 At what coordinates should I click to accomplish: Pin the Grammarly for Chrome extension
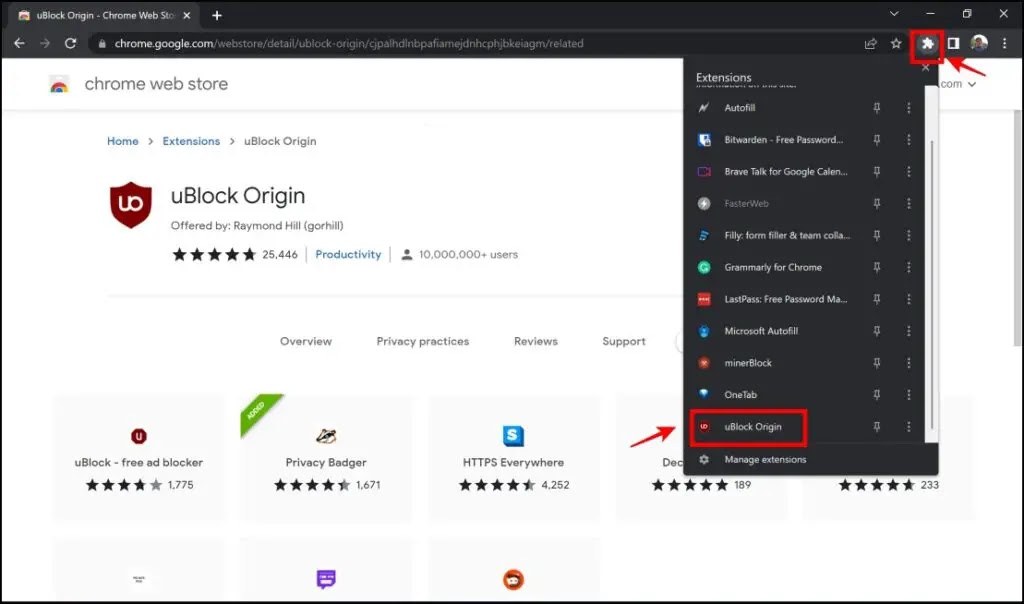point(876,267)
